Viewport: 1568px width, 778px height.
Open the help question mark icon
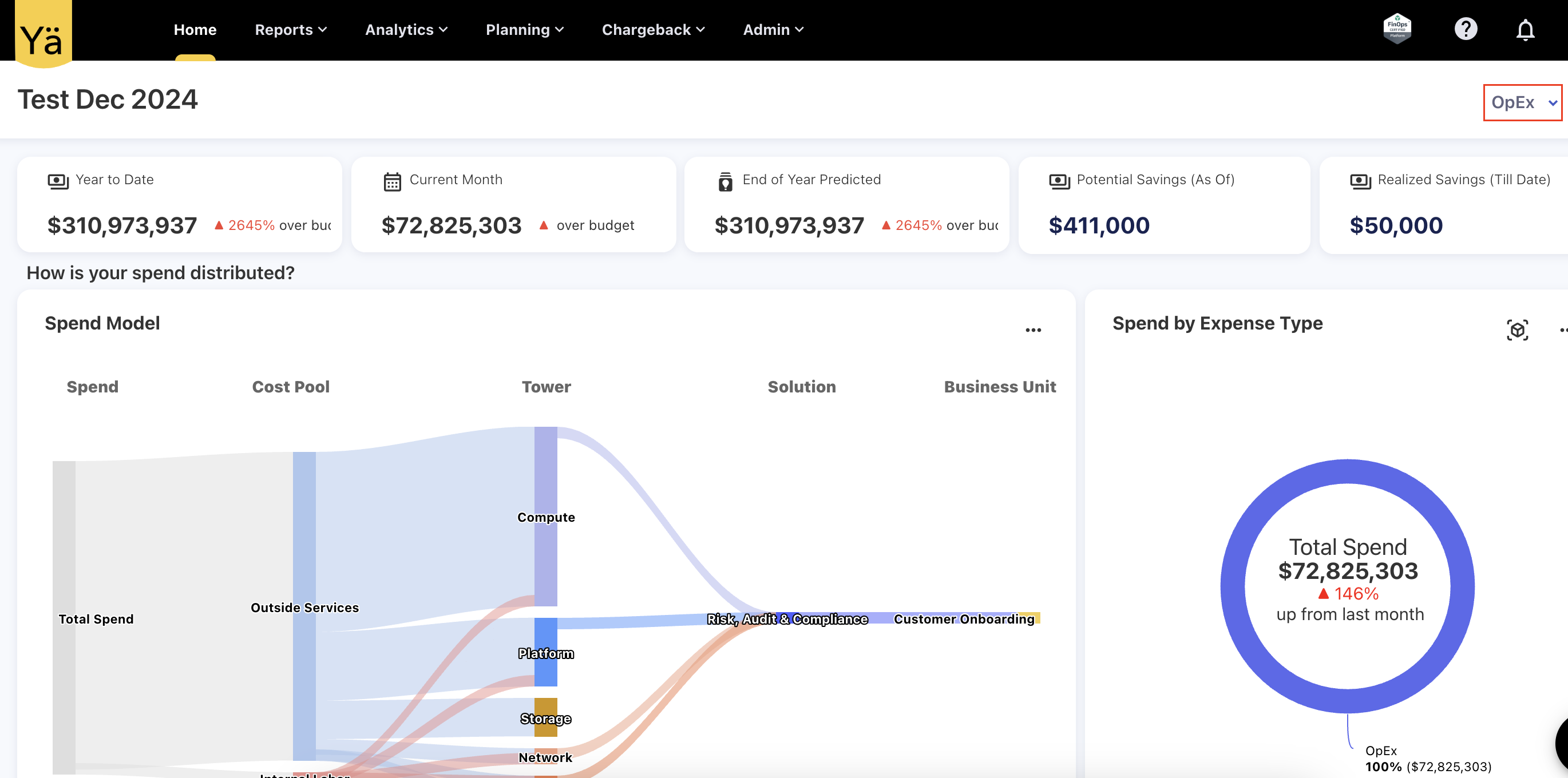[1465, 29]
